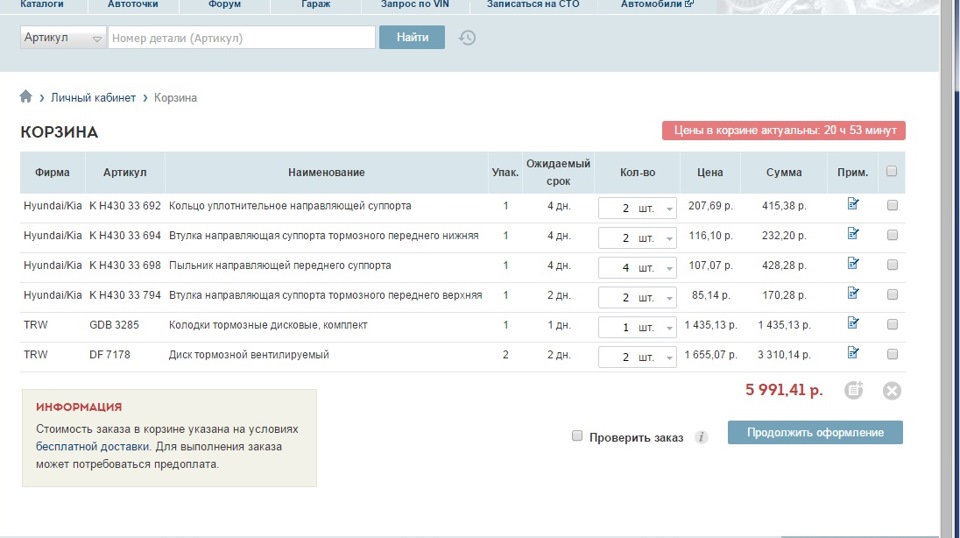Open the Артикул search type dropdown

tap(63, 38)
